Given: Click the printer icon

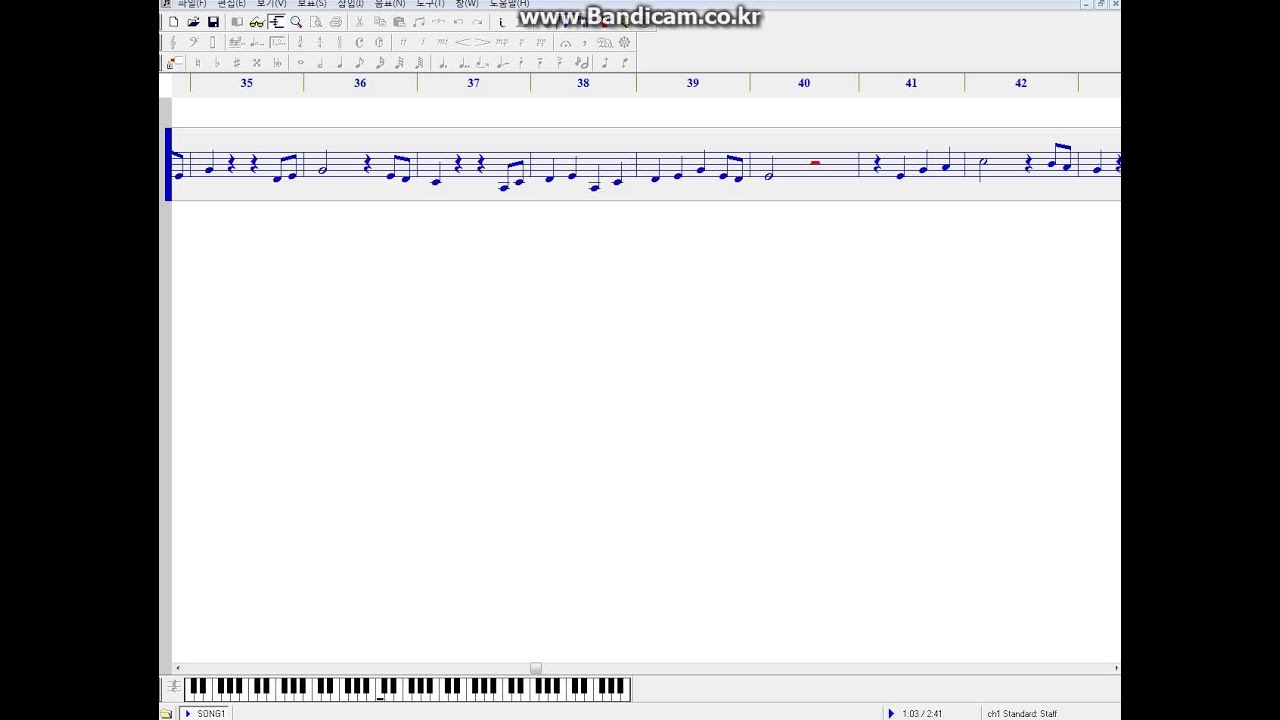Looking at the screenshot, I should click(336, 22).
